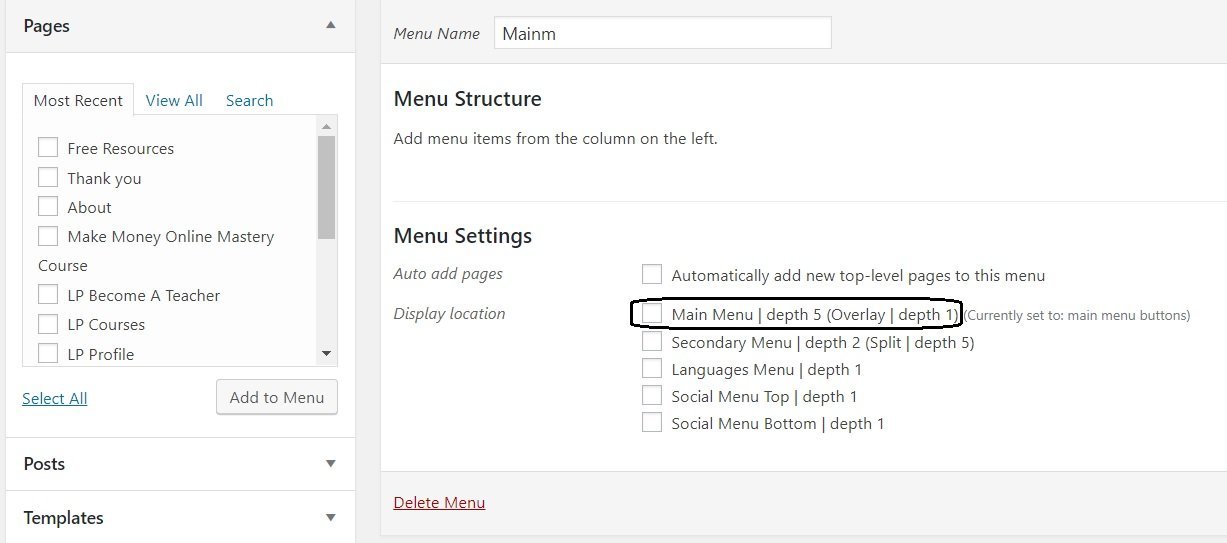Tick the Languages Menu location checkbox
The height and width of the screenshot is (543, 1227).
tap(652, 369)
